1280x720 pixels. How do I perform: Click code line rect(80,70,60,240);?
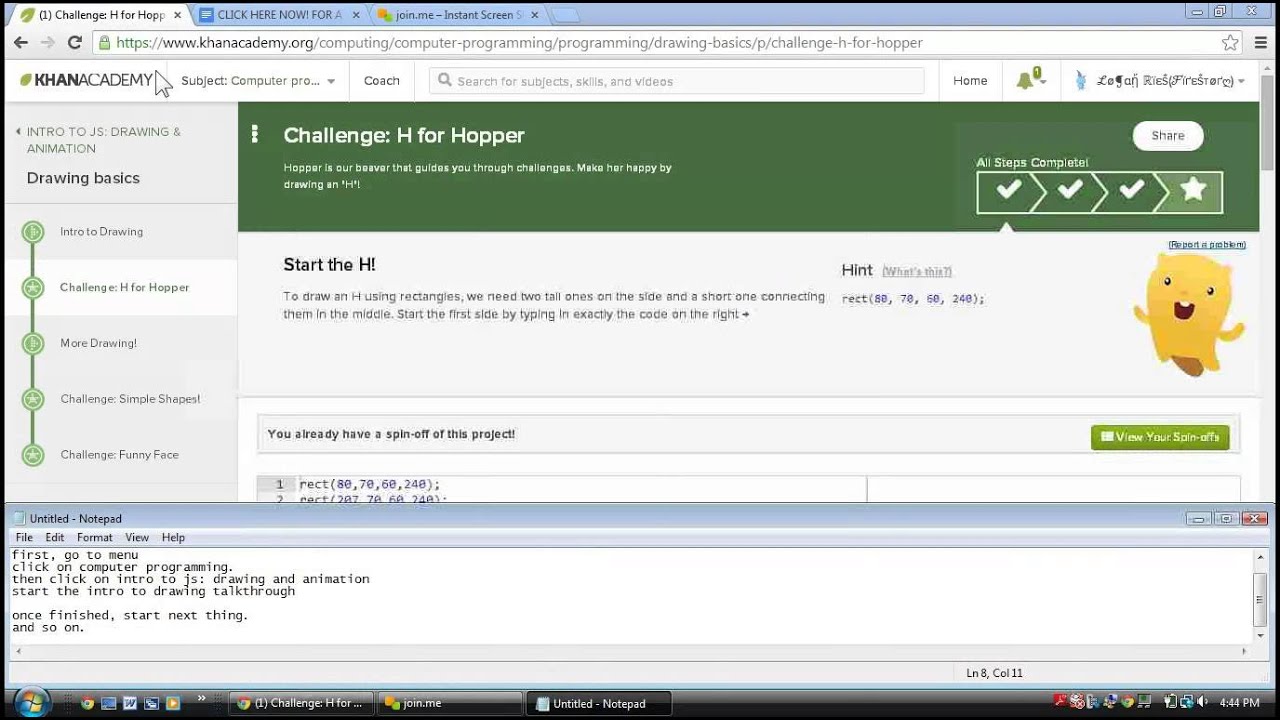pos(369,485)
